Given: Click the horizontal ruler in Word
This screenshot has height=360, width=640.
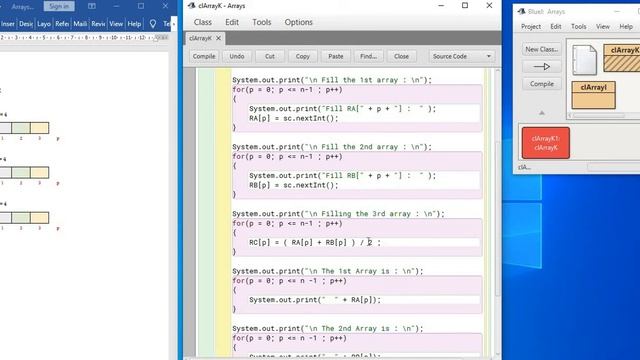Looking at the screenshot, I should tap(84, 38).
